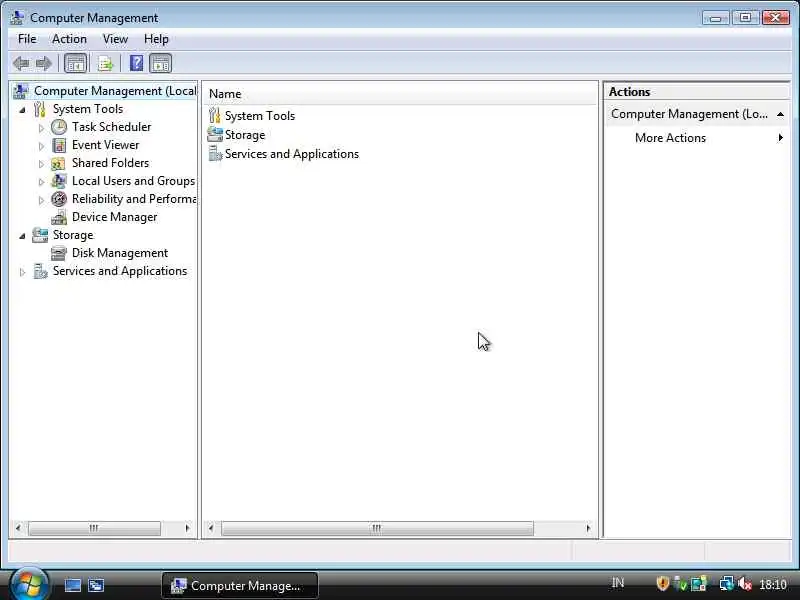800x600 pixels.
Task: Open the Help menu
Action: point(156,39)
